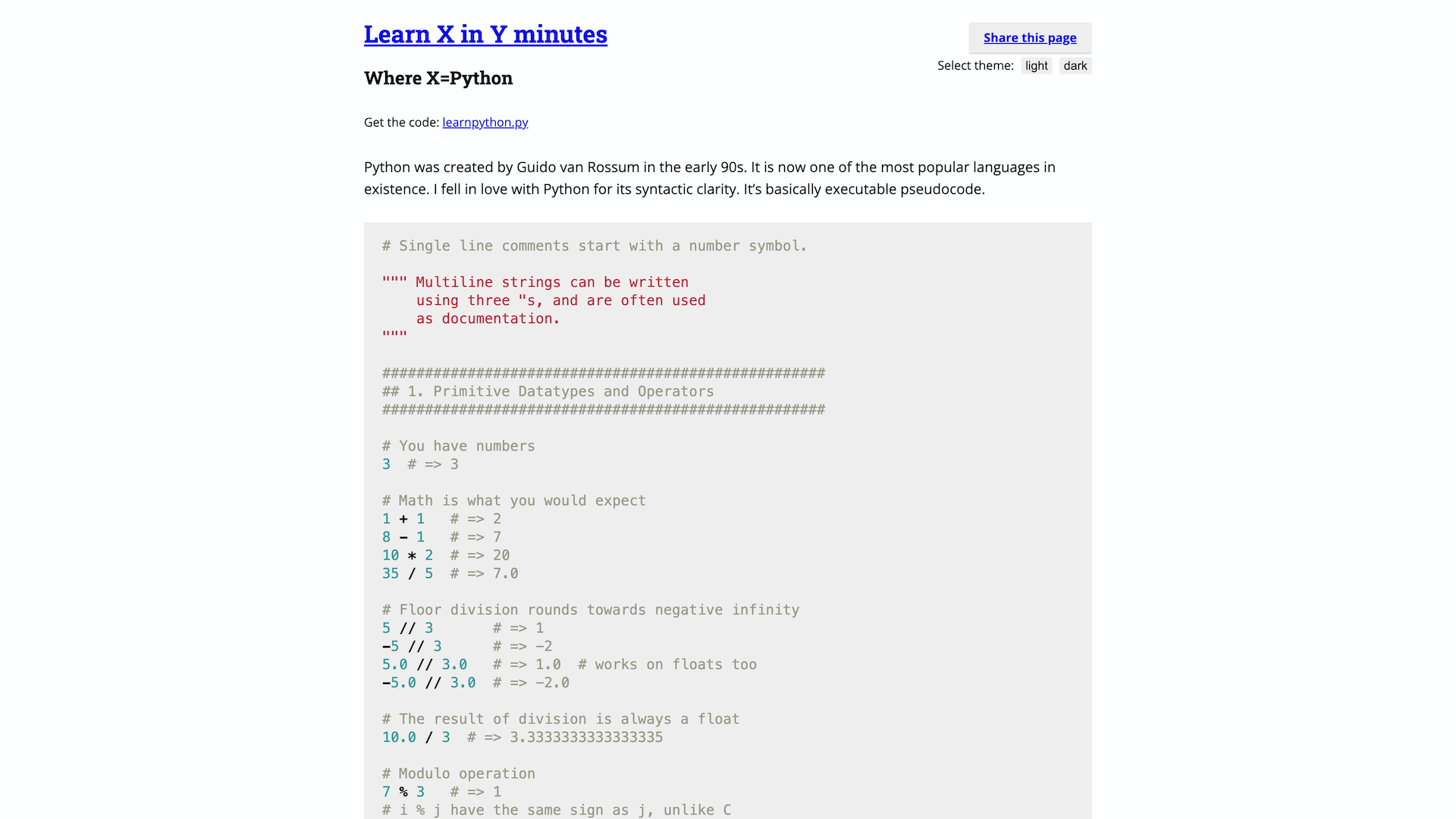The image size is (1456, 819).
Task: Click the number literal '35' in code
Action: point(390,573)
